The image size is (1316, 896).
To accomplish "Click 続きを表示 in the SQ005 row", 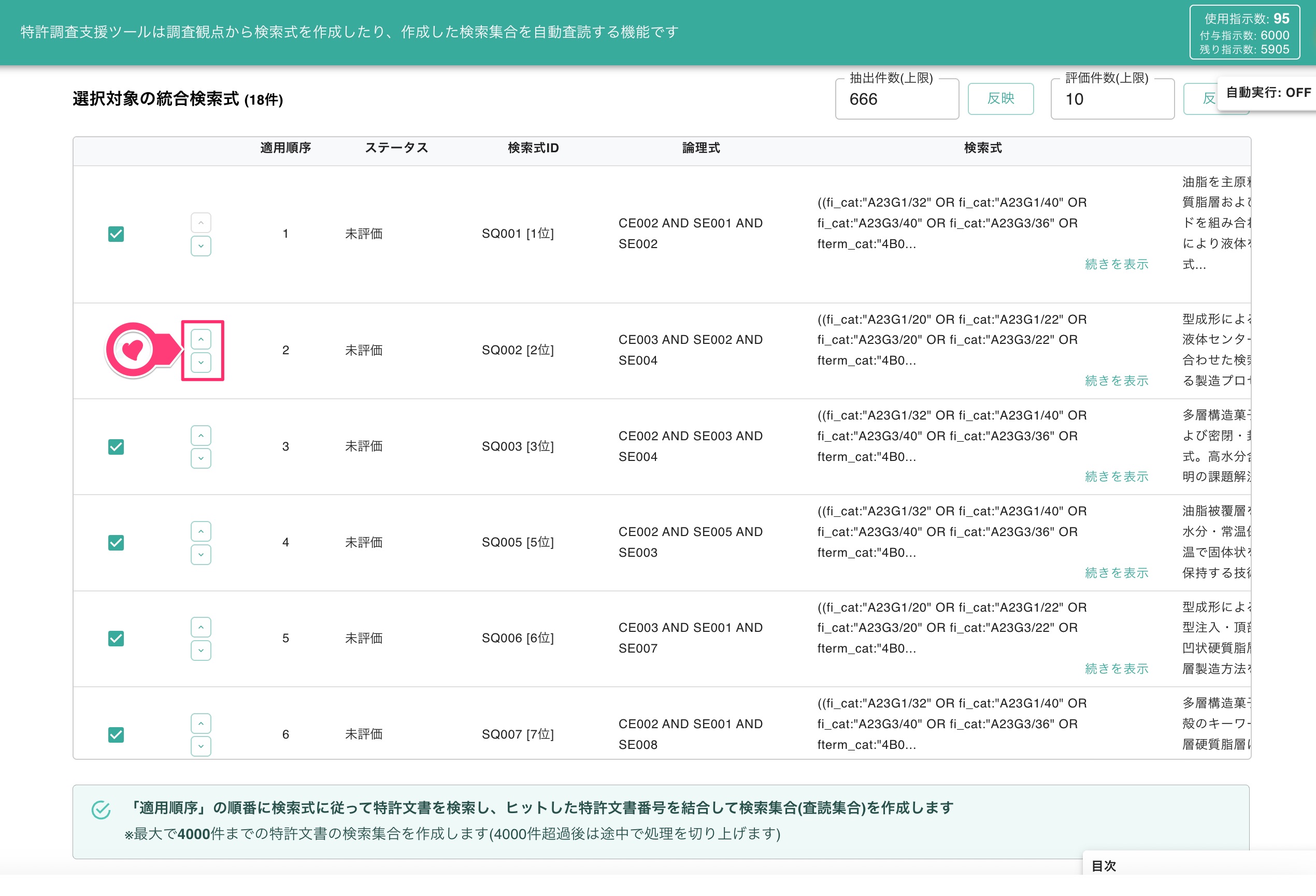I will click(1116, 573).
